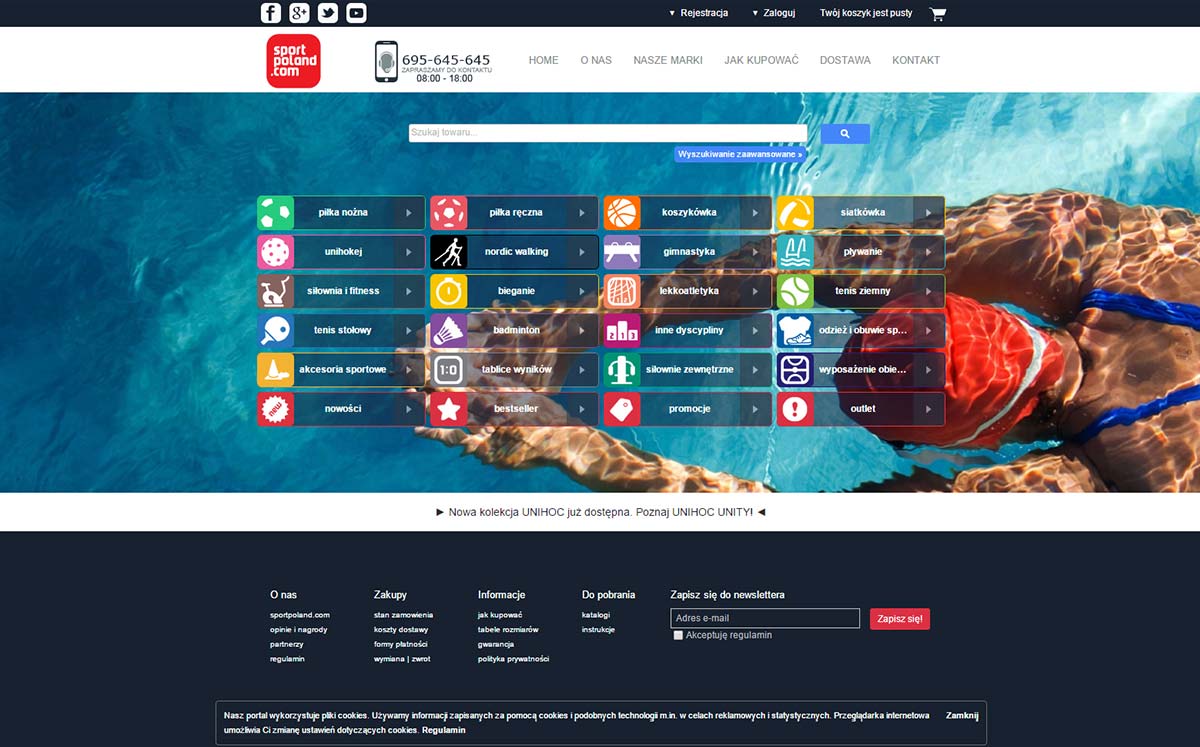Expand the piłka nożna category arrow
The height and width of the screenshot is (747, 1200).
(x=408, y=213)
